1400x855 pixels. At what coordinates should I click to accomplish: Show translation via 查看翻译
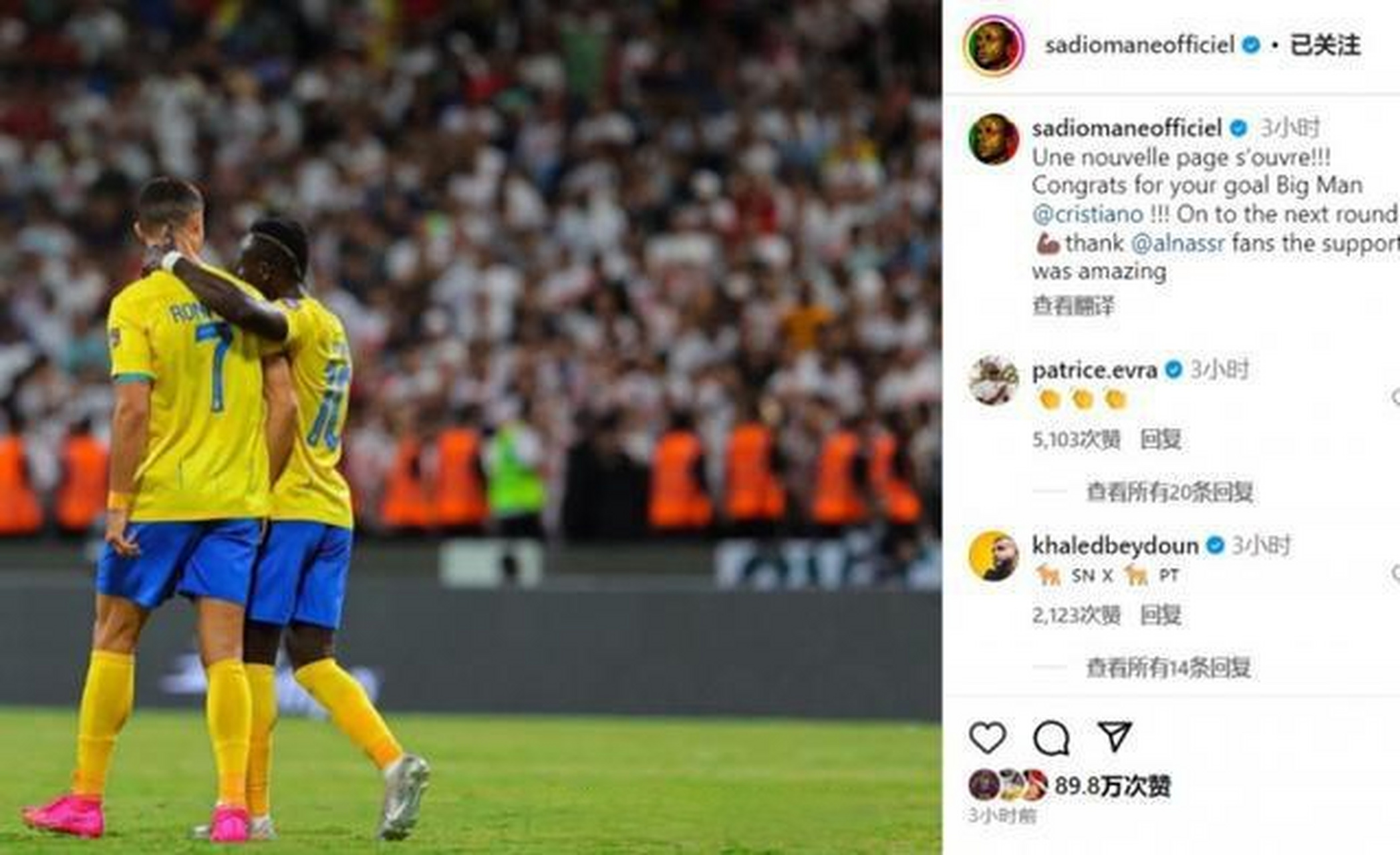(1073, 306)
